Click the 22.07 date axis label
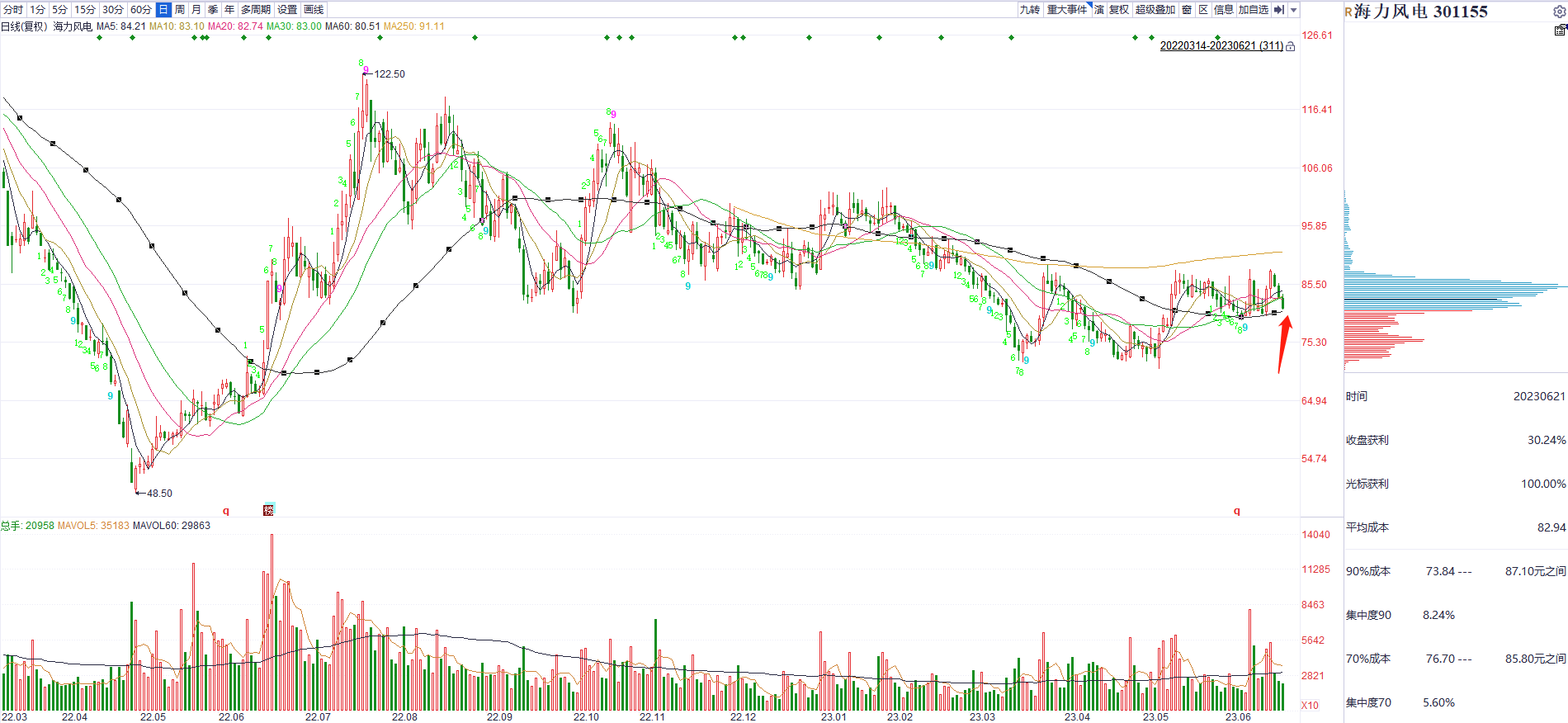This screenshot has width=1568, height=723. click(x=318, y=716)
